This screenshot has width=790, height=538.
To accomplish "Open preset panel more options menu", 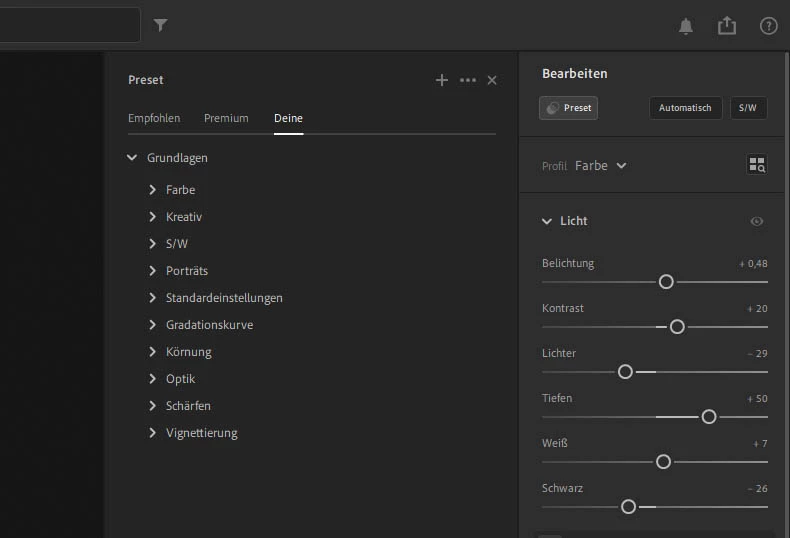I will coord(468,80).
